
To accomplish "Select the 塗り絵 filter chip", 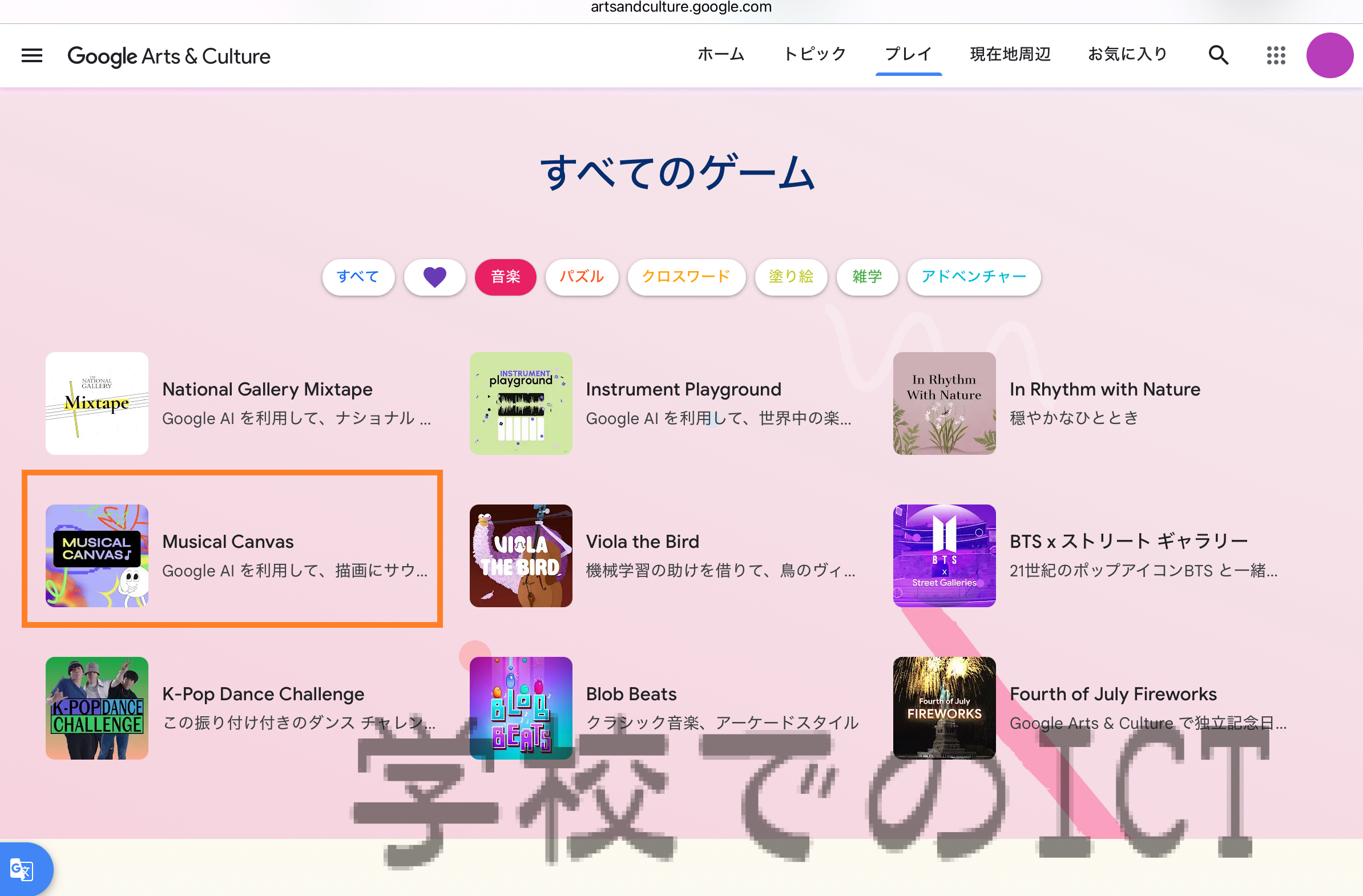I will [791, 277].
